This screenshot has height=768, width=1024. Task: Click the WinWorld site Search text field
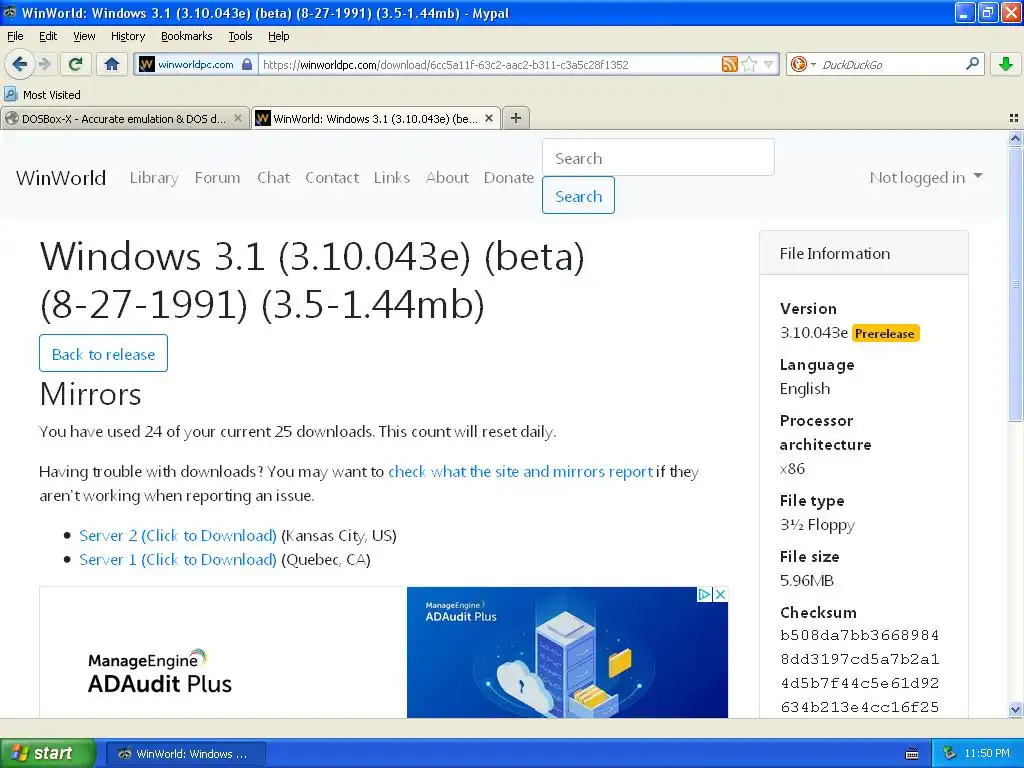click(658, 157)
